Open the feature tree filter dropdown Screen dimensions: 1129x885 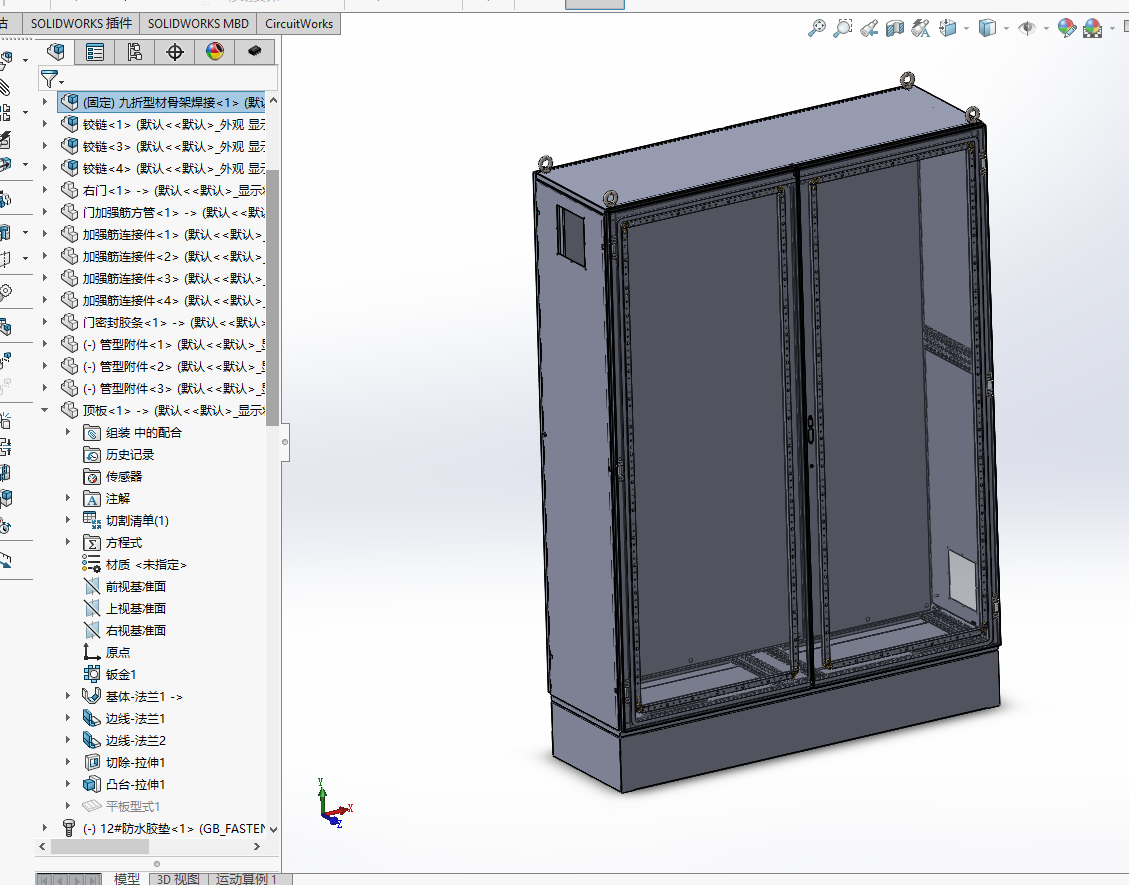pos(52,78)
